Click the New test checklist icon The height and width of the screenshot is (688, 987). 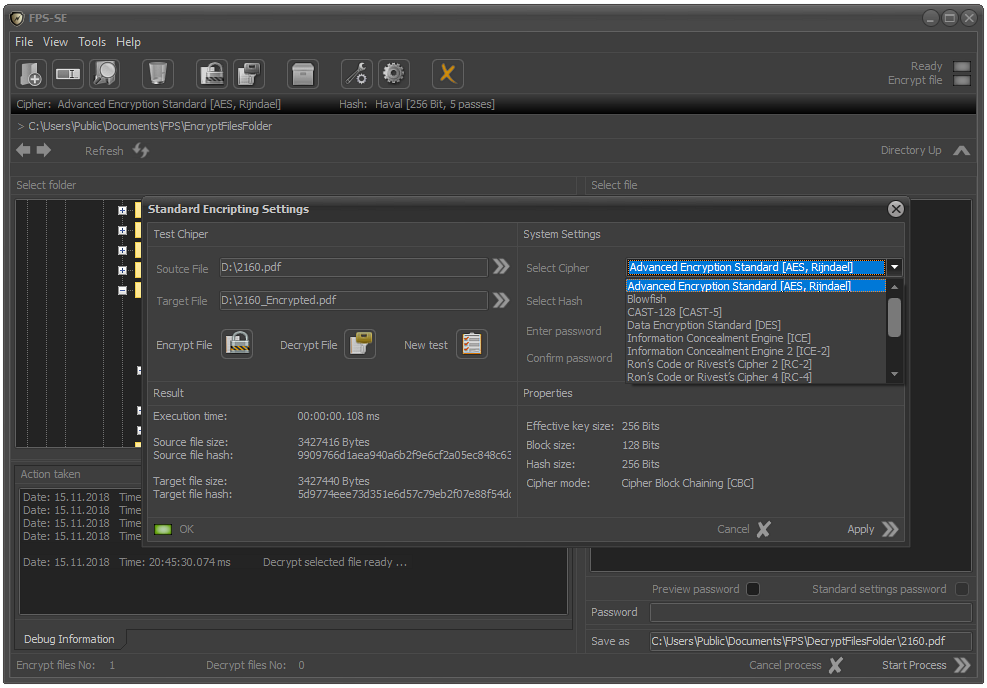(x=472, y=344)
